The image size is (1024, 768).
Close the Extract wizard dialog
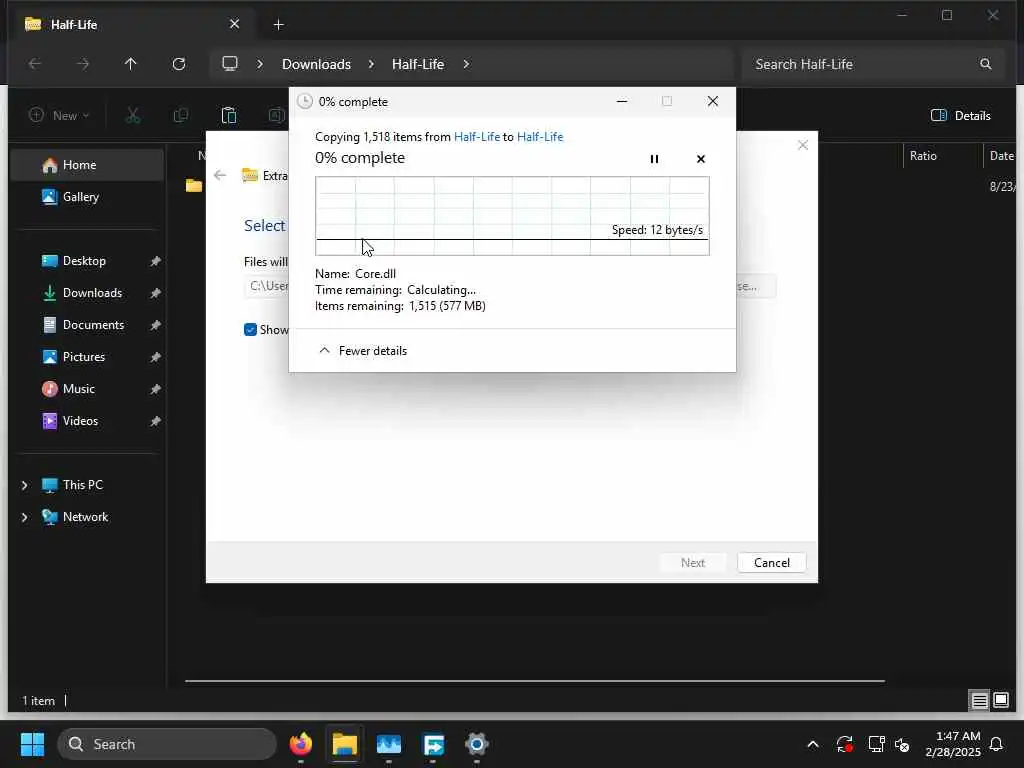[803, 145]
